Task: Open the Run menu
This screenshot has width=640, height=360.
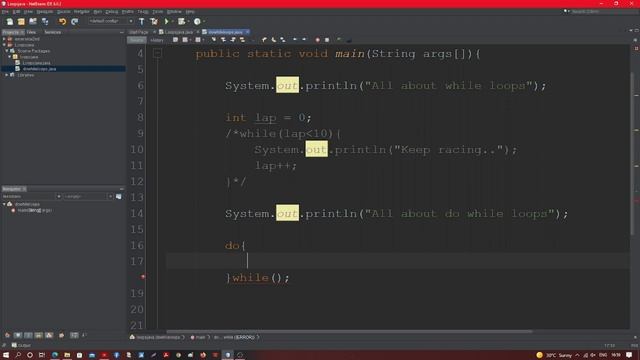Action: pos(98,11)
